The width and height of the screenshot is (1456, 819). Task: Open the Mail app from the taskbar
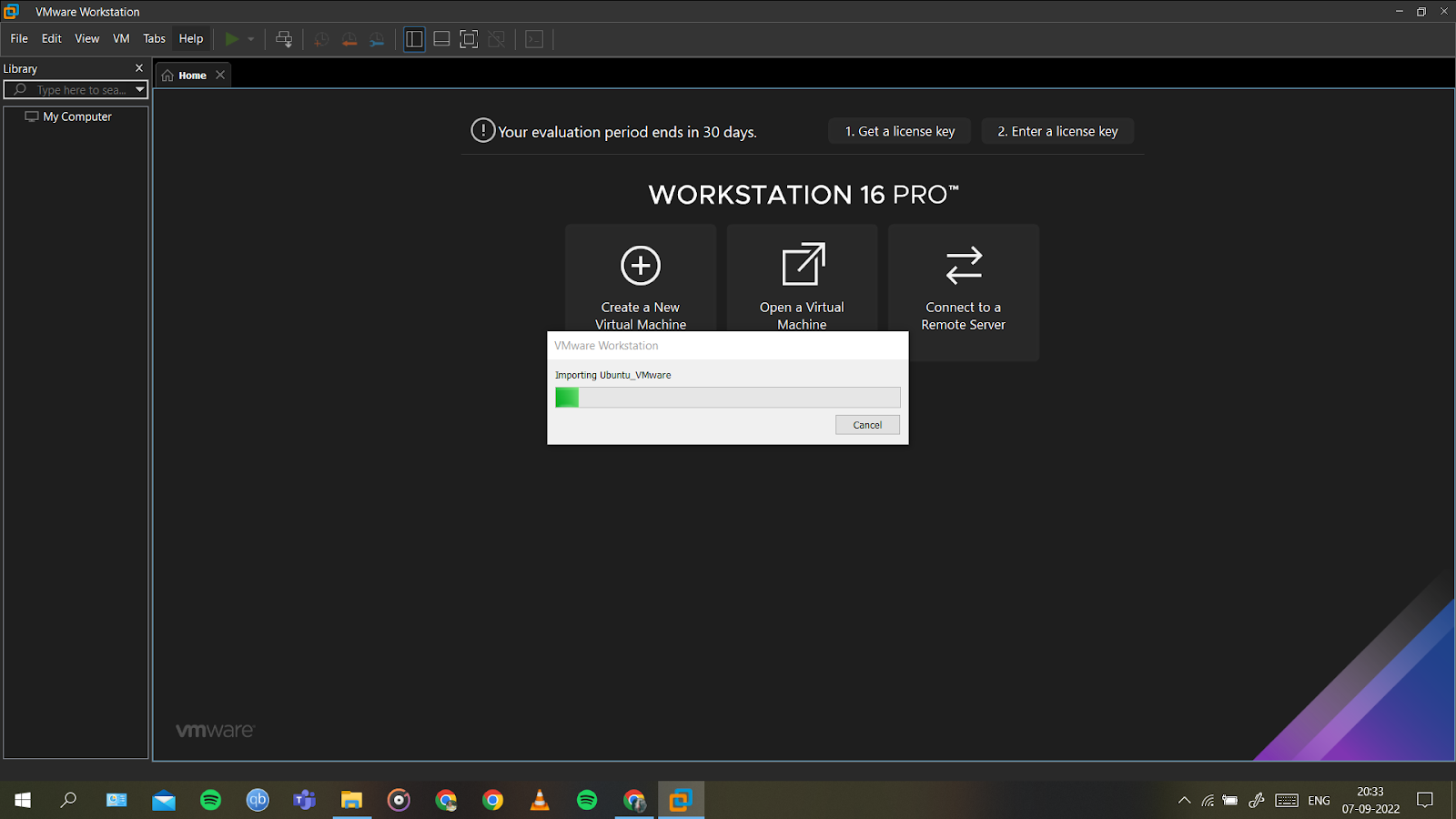coord(164,800)
